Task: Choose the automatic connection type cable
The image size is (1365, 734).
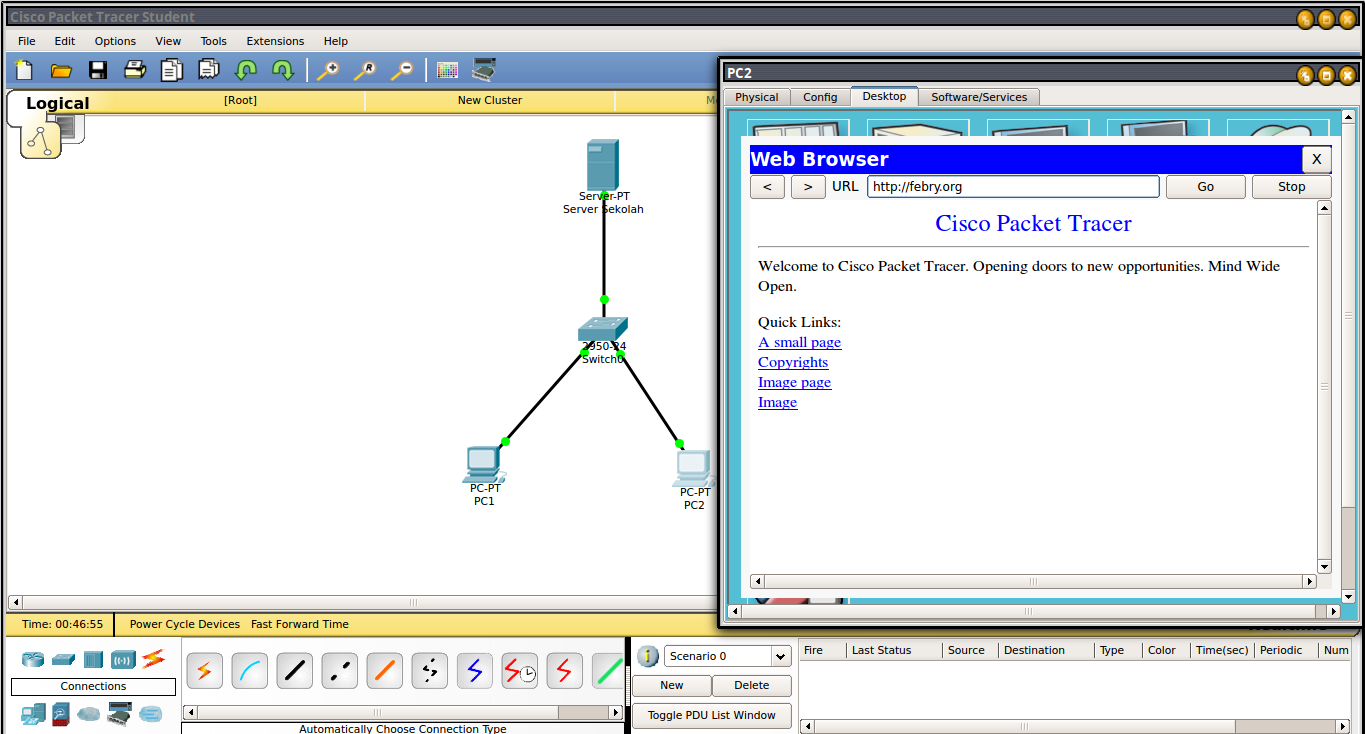Action: tap(204, 671)
